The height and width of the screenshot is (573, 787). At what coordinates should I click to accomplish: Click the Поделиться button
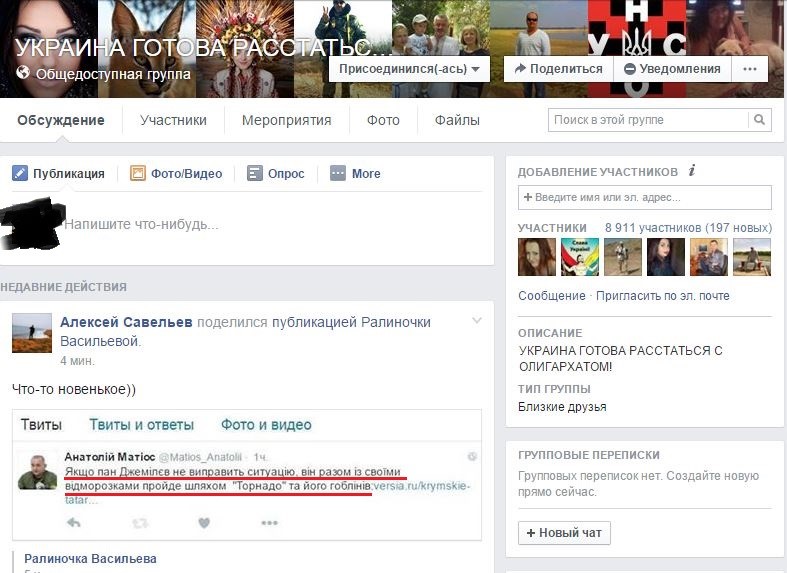point(559,69)
